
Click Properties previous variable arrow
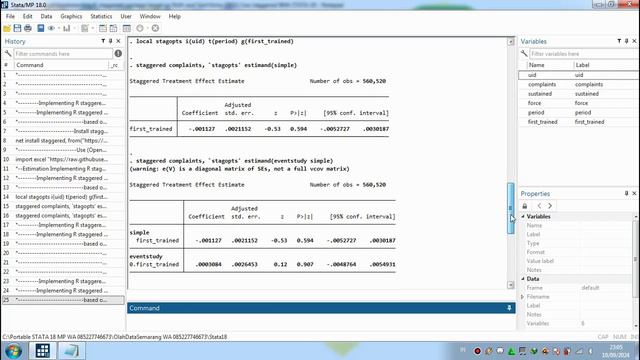[539, 206]
